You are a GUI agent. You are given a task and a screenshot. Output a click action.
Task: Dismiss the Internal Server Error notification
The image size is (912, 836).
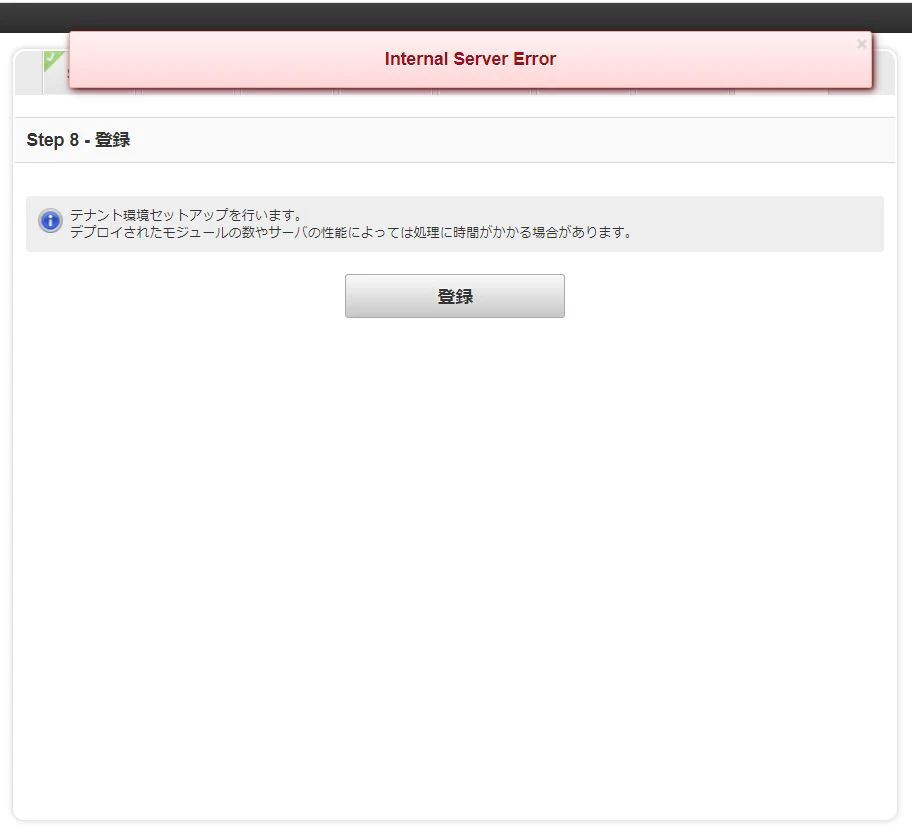tap(861, 44)
